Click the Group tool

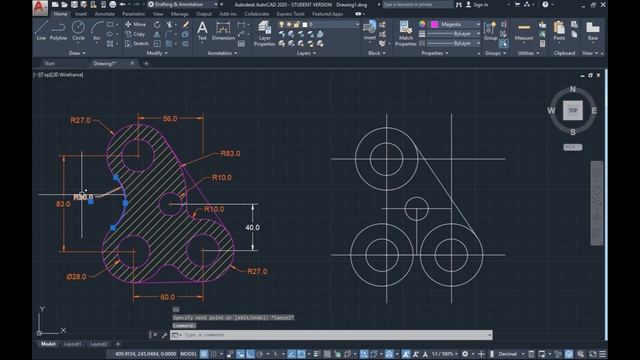tap(490, 31)
